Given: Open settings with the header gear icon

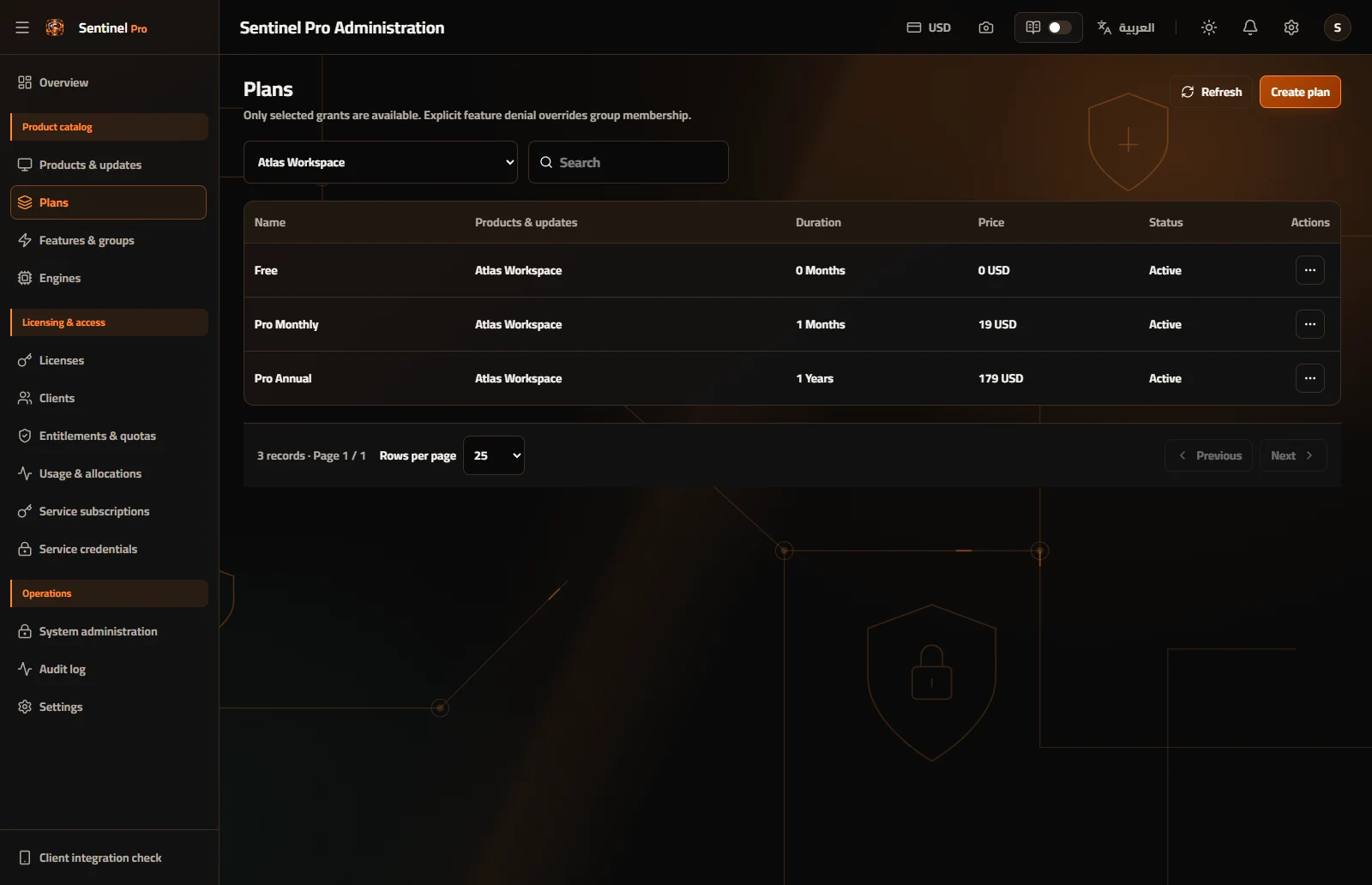Looking at the screenshot, I should (1291, 27).
